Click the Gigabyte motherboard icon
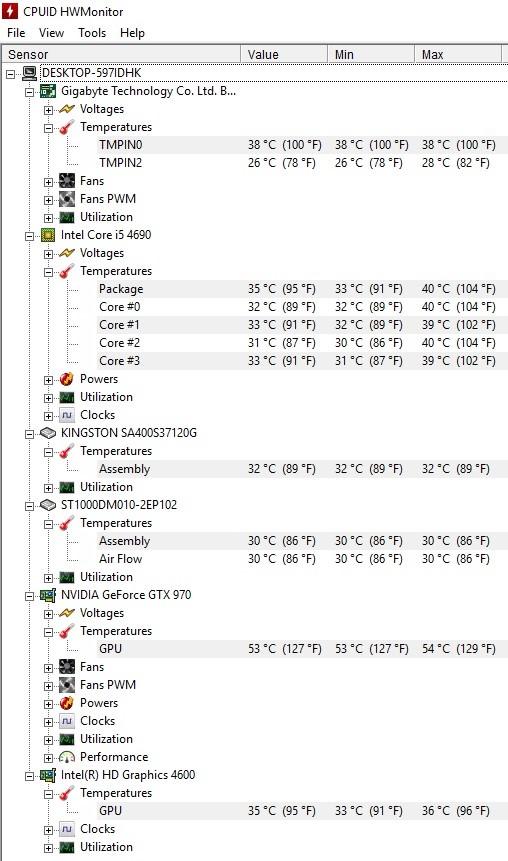Viewport: 508px width, 861px height. tap(48, 91)
